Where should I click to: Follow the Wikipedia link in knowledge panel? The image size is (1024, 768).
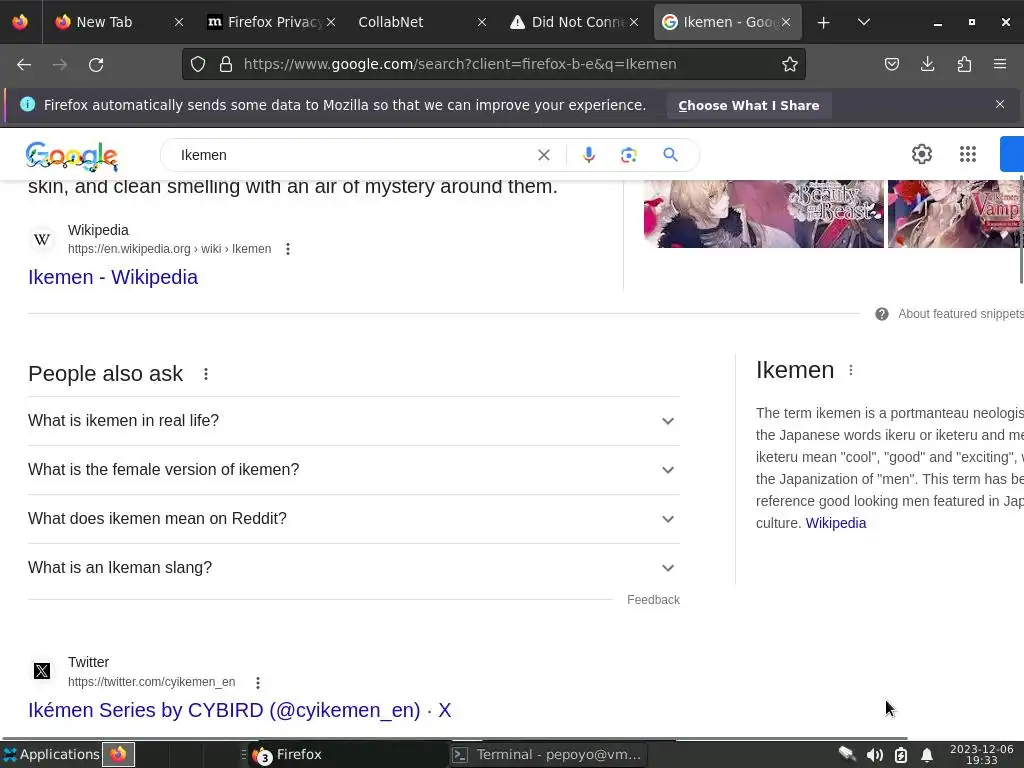[x=835, y=523]
